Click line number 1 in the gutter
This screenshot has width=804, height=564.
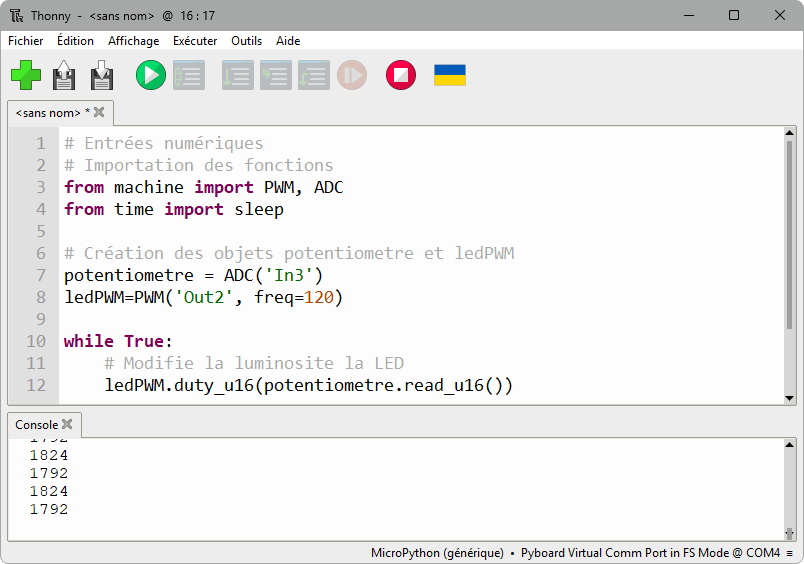41,143
